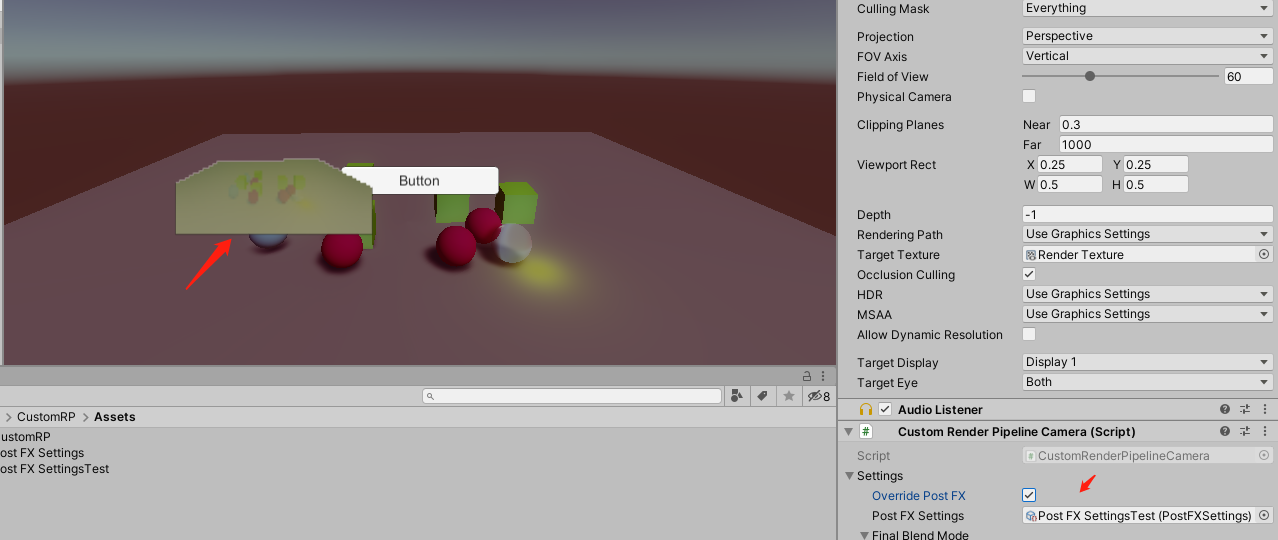This screenshot has width=1278, height=540.
Task: Click the search by type filter icon
Action: pyautogui.click(x=737, y=396)
